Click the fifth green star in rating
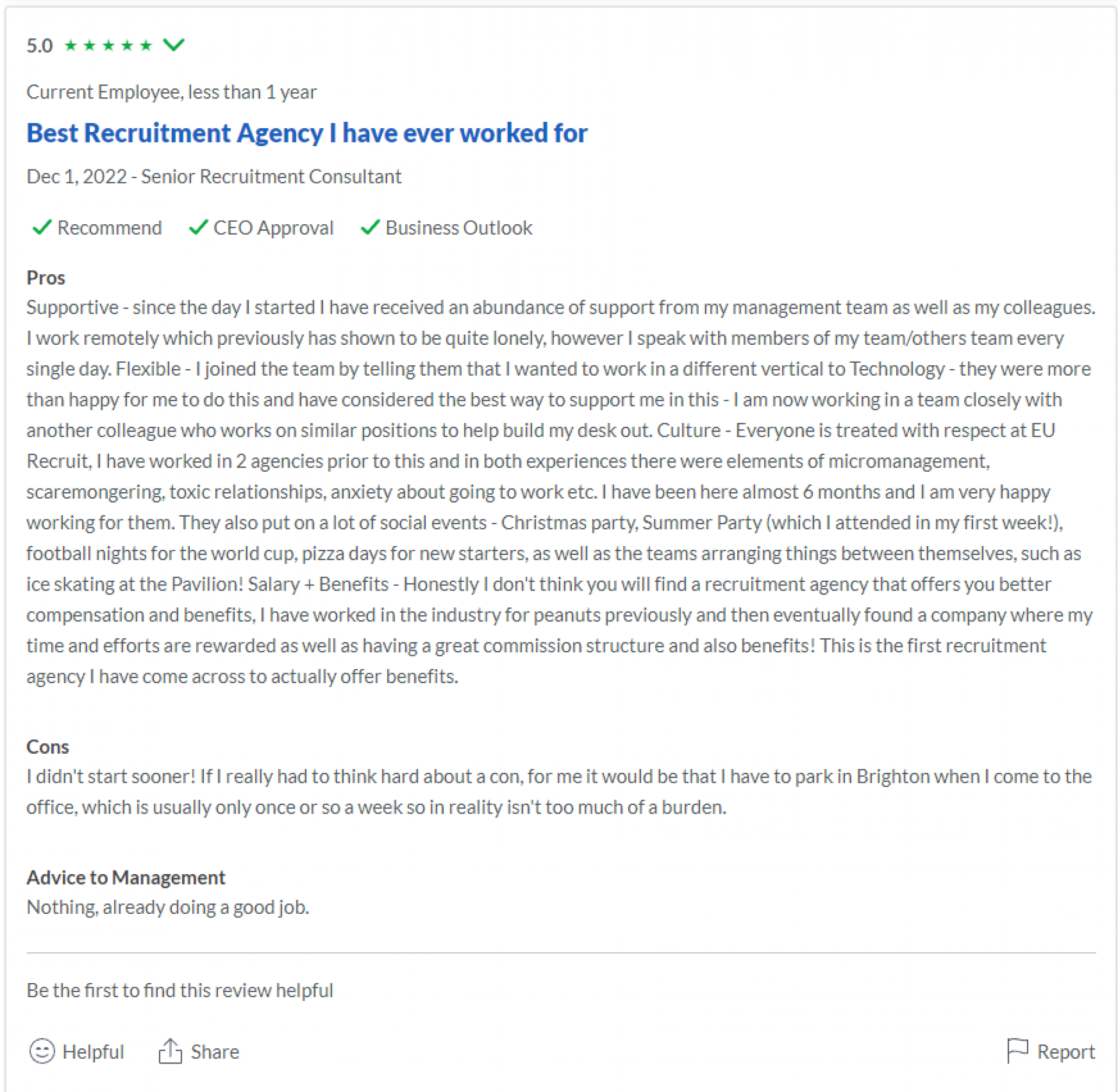Screen dimensions: 1118x1092 pos(146,45)
